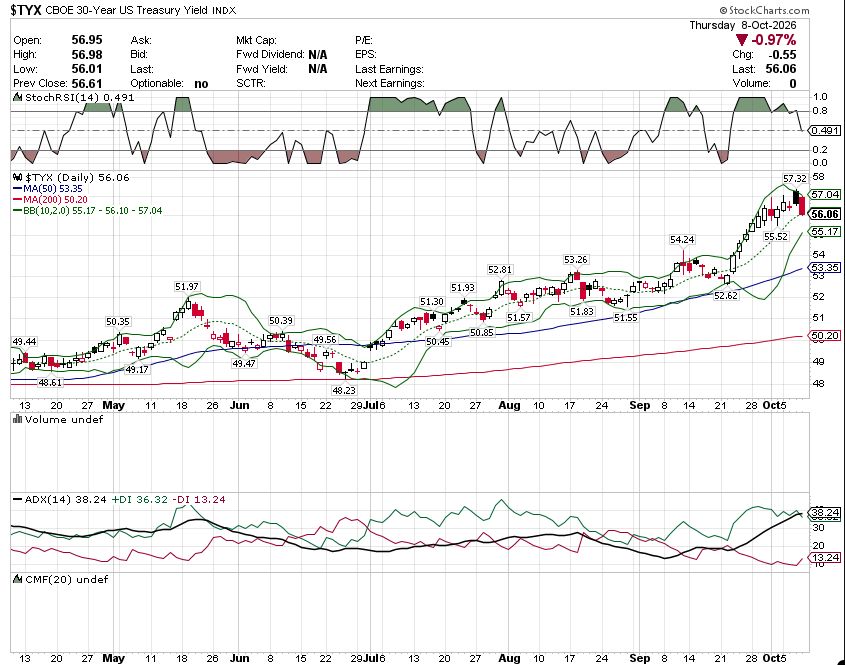Click the Fwd Yield N/A value

click(317, 69)
